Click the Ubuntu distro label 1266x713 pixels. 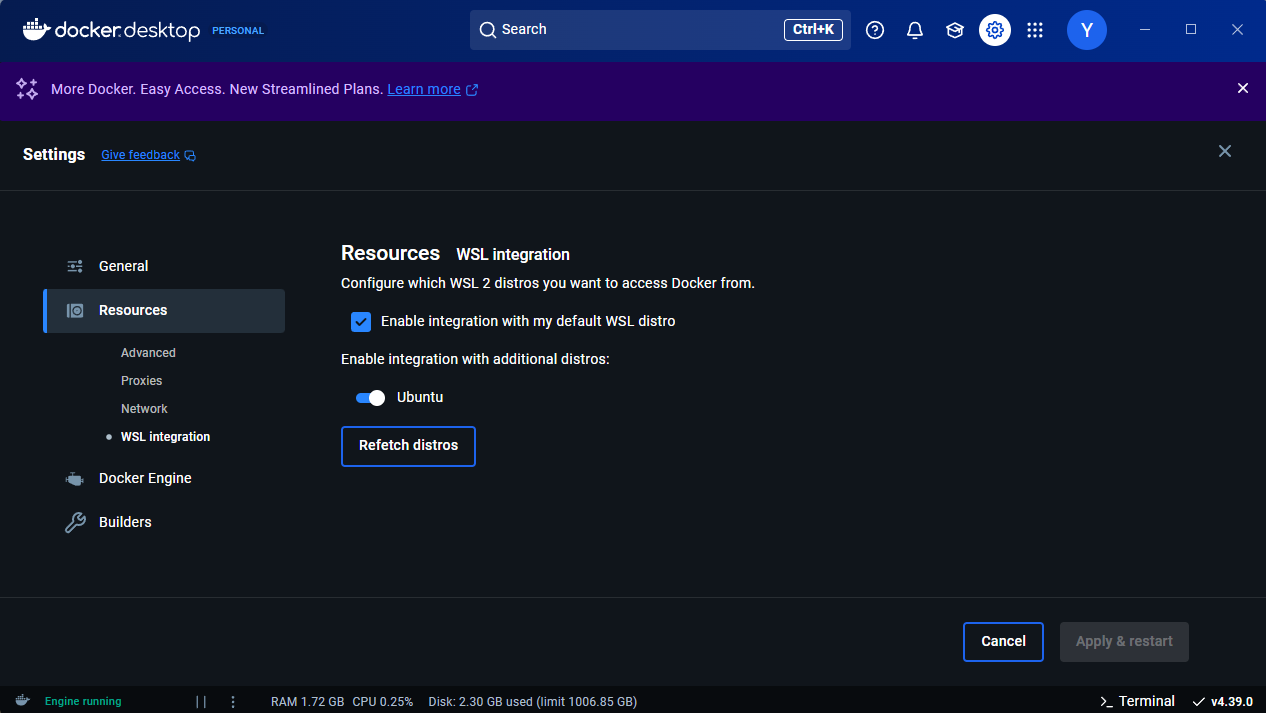[420, 398]
